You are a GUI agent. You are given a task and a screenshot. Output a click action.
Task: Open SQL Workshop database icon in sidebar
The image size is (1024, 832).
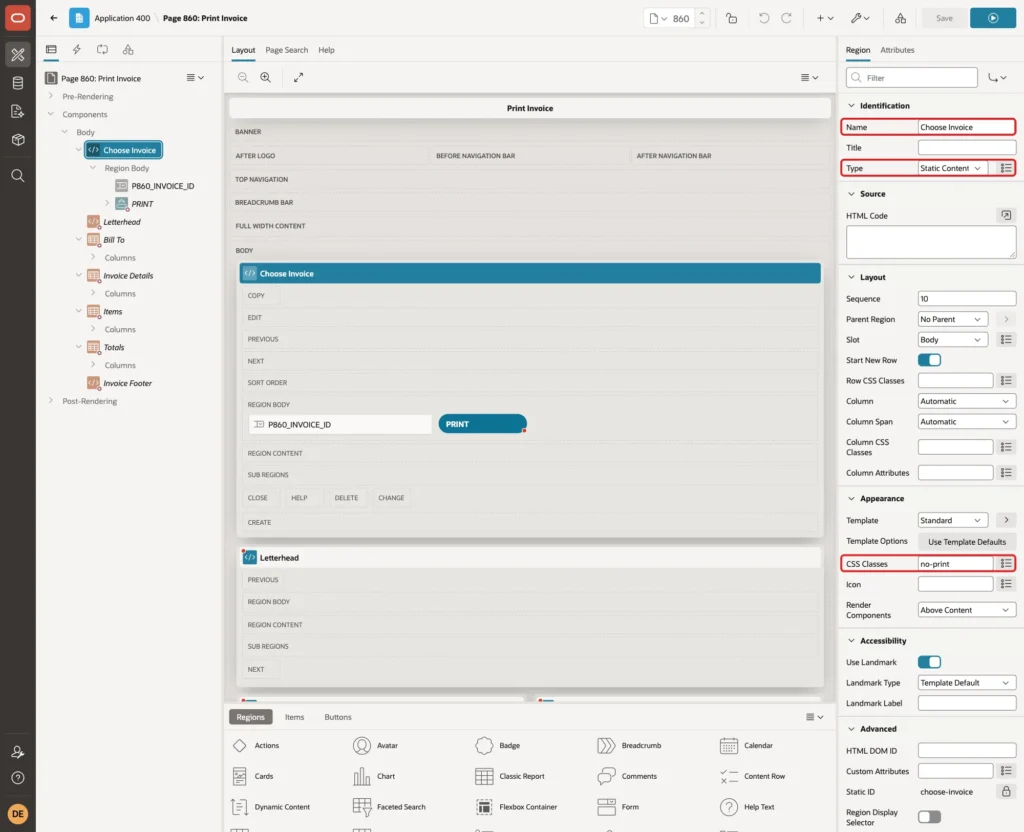18,83
